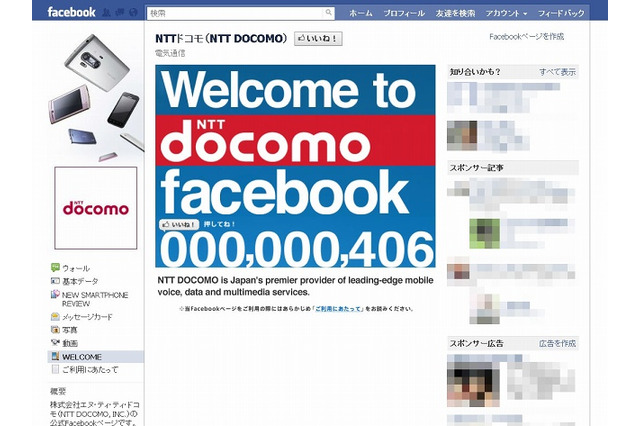Click the 電気通信 category text
This screenshot has width=640, height=426.
click(x=170, y=53)
